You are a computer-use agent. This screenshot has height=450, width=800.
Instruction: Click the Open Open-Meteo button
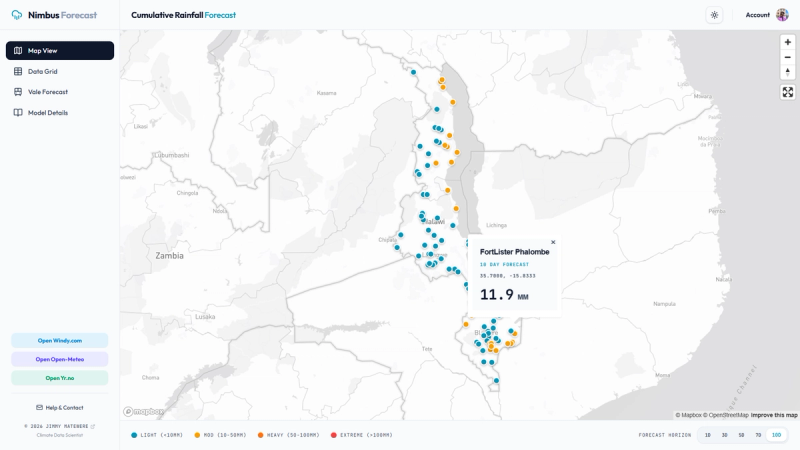point(60,359)
